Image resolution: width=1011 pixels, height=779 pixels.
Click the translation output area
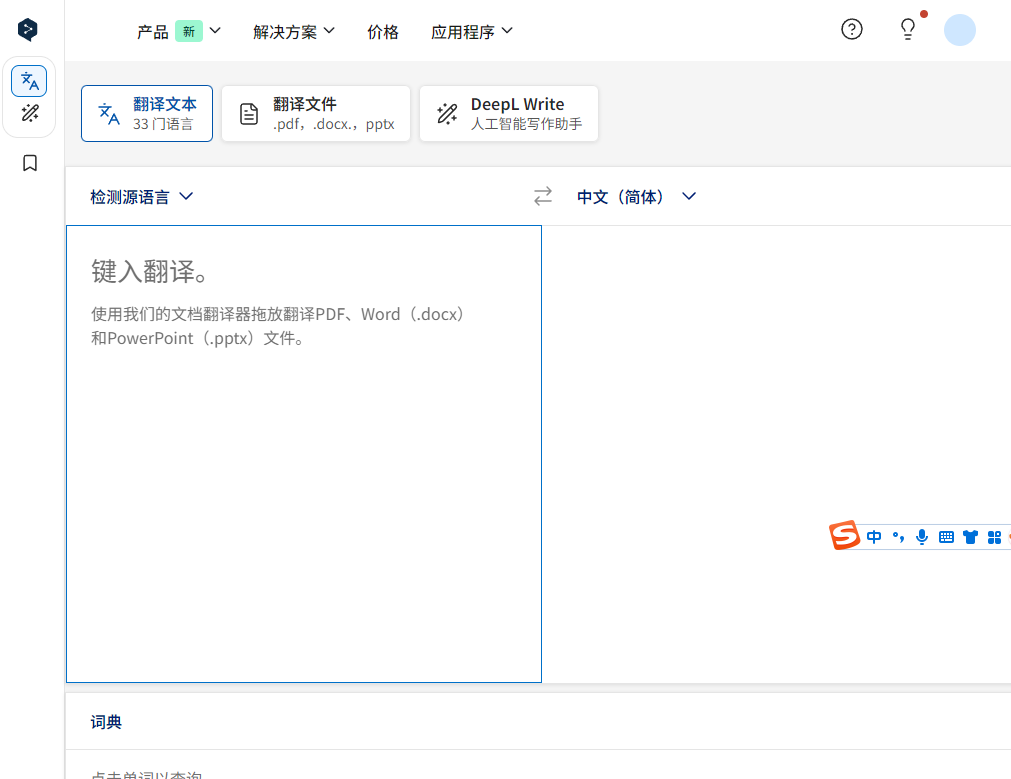point(776,454)
